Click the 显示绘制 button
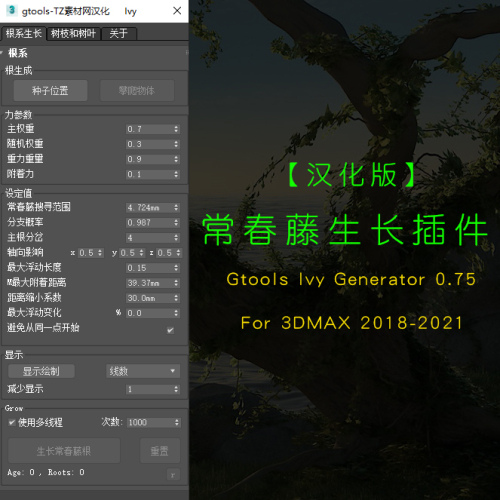This screenshot has height=500, width=500. (x=41, y=371)
